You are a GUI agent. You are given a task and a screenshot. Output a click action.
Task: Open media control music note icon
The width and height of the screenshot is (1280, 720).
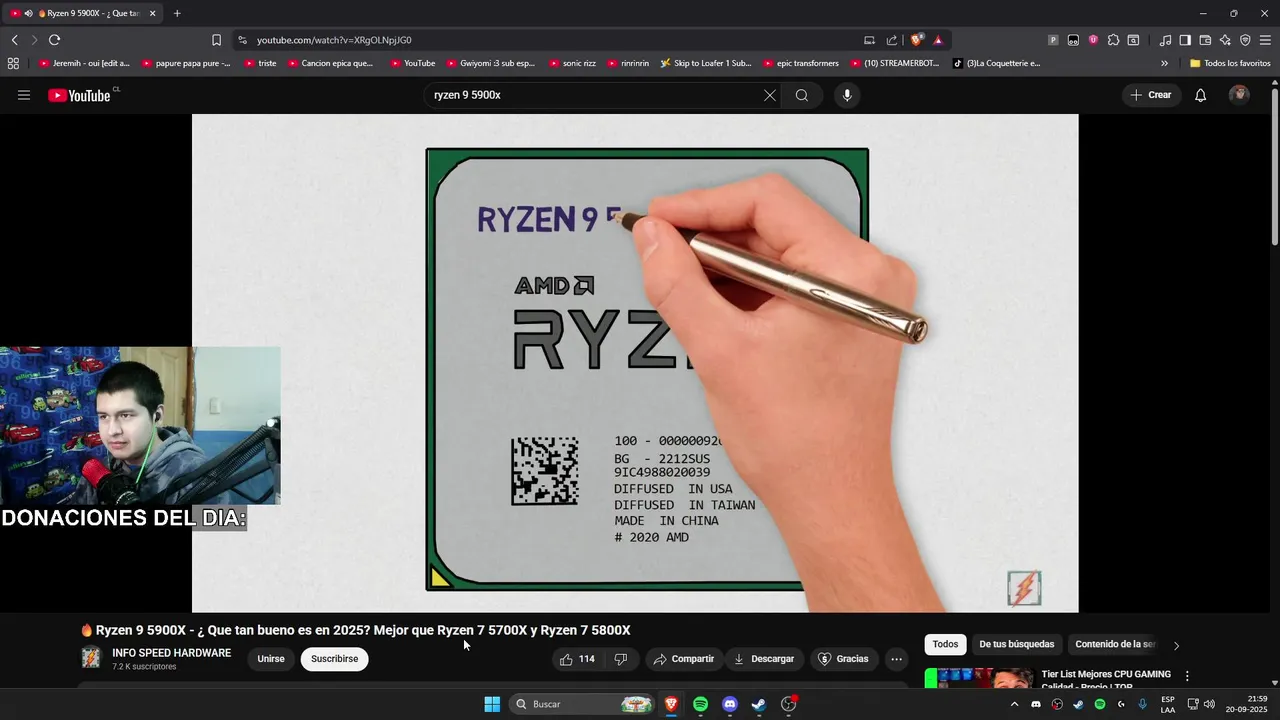1165,40
